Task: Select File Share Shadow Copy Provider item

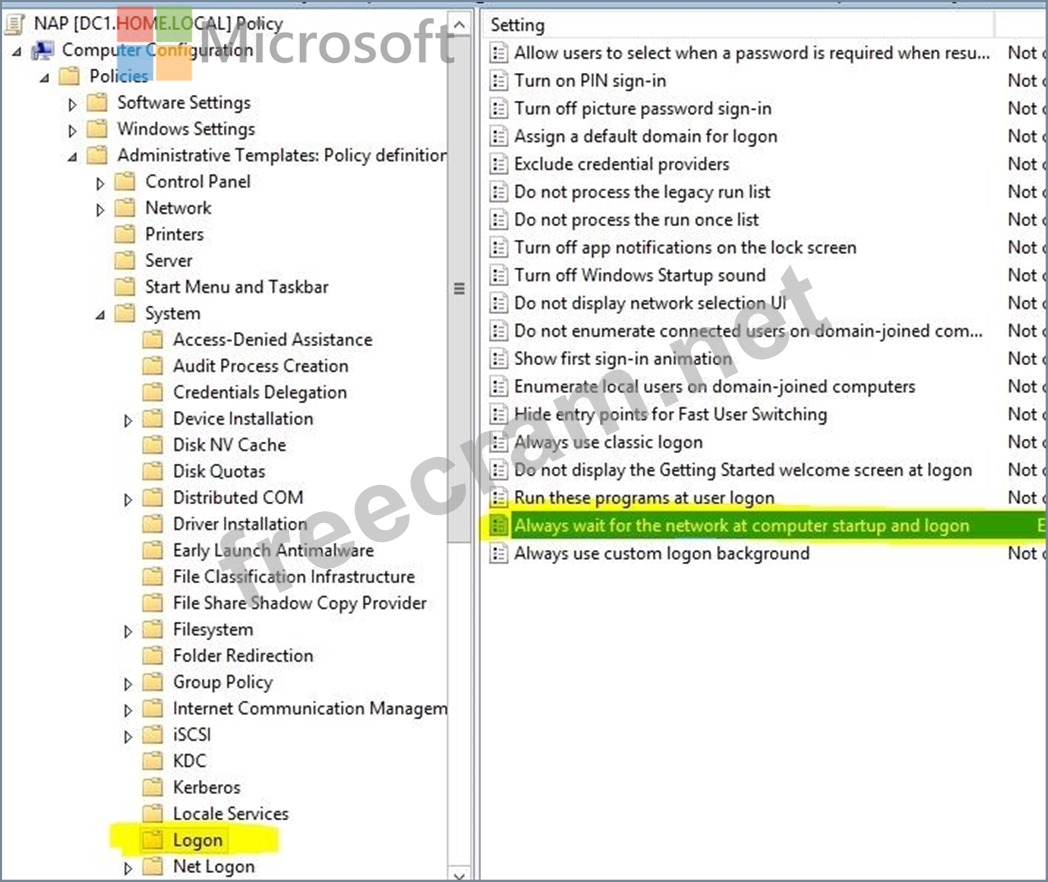Action: (299, 603)
